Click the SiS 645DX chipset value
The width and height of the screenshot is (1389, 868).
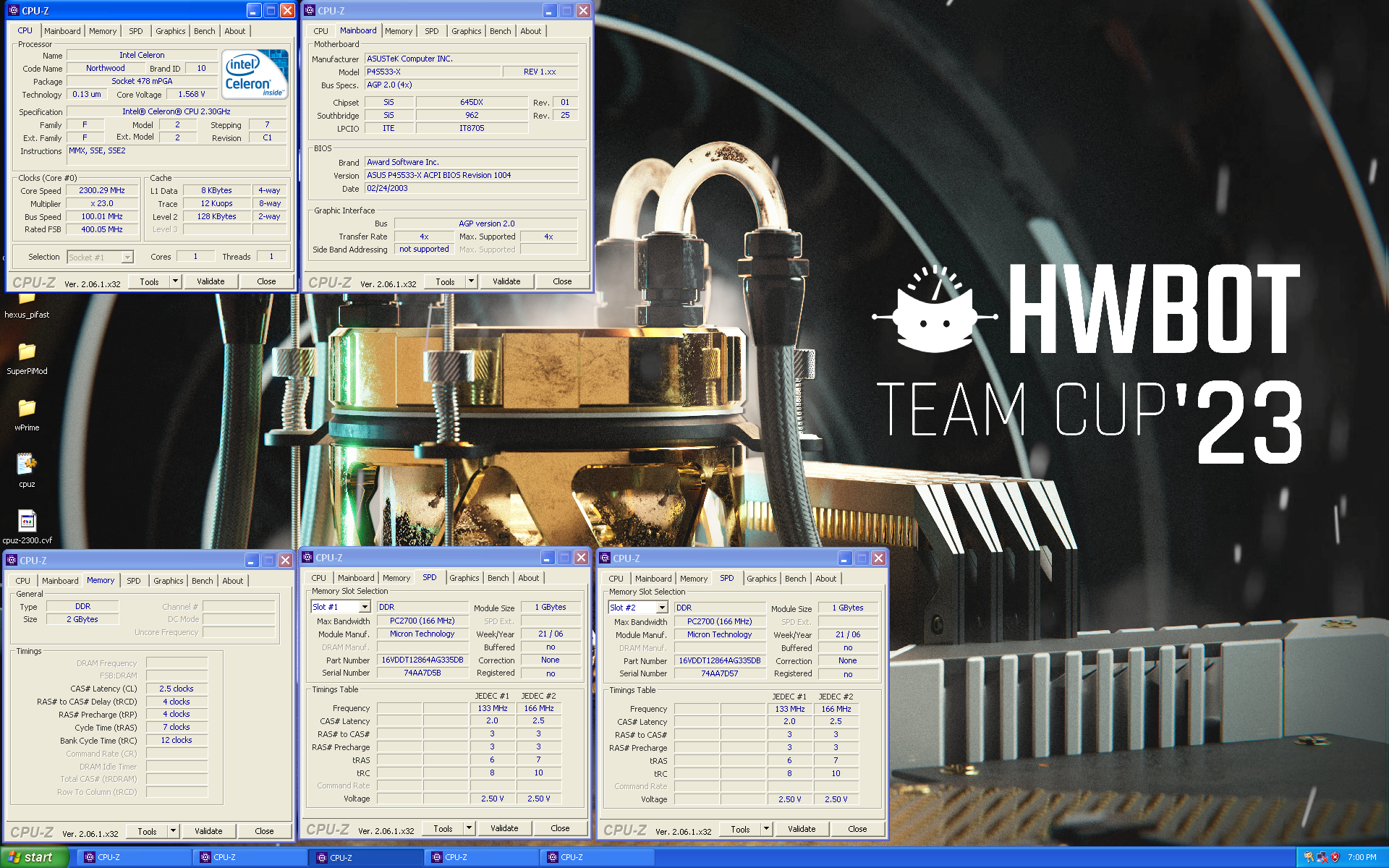coord(471,103)
